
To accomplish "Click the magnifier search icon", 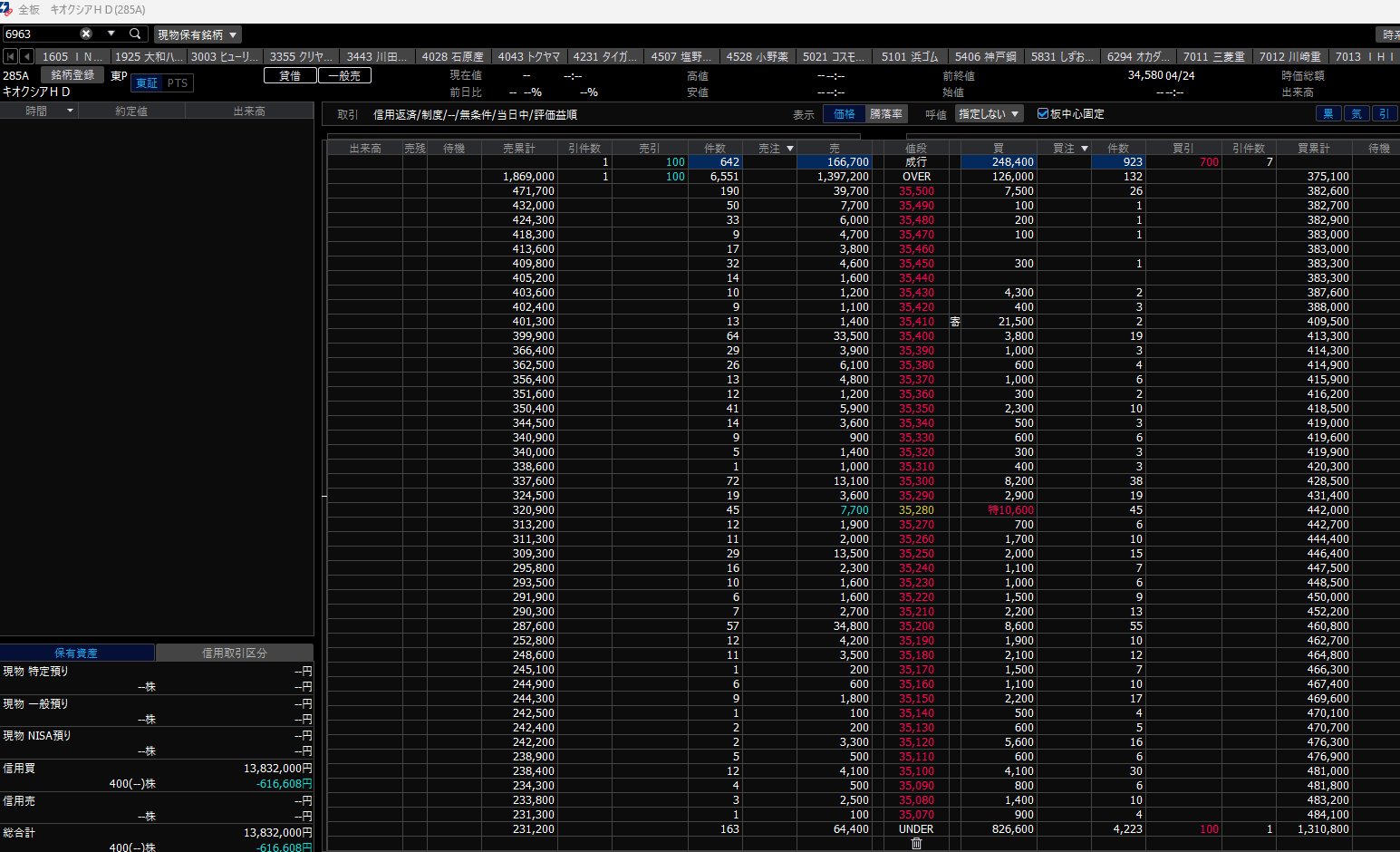I will click(135, 34).
